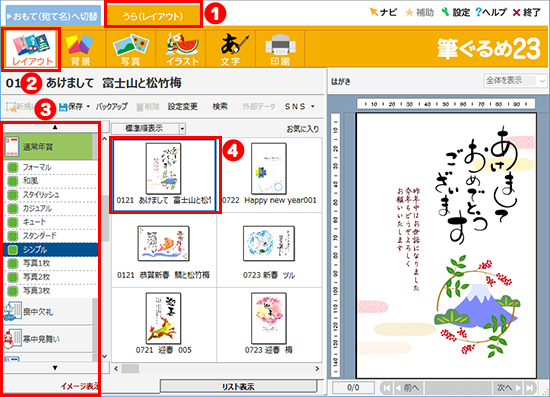This screenshot has height=397, width=550.
Task: Expand the 保存 save dropdown
Action: pyautogui.click(x=88, y=106)
